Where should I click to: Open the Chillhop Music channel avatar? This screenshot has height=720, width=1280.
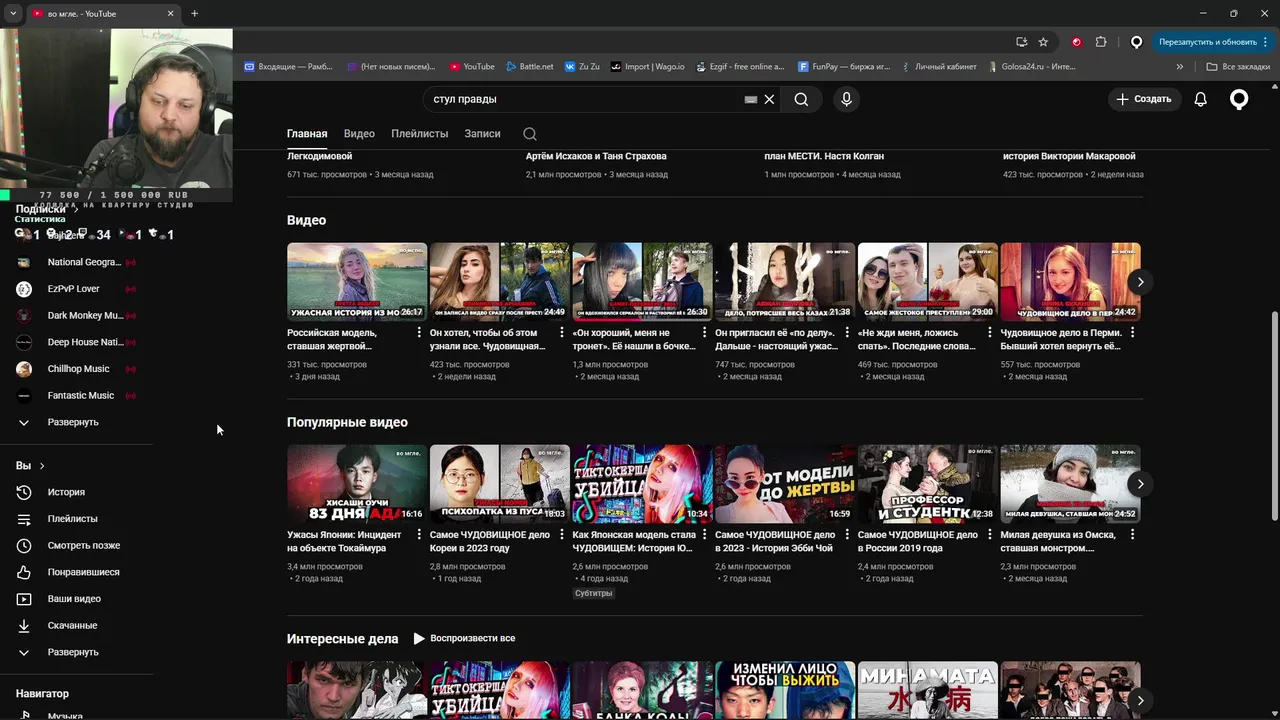[x=24, y=369]
